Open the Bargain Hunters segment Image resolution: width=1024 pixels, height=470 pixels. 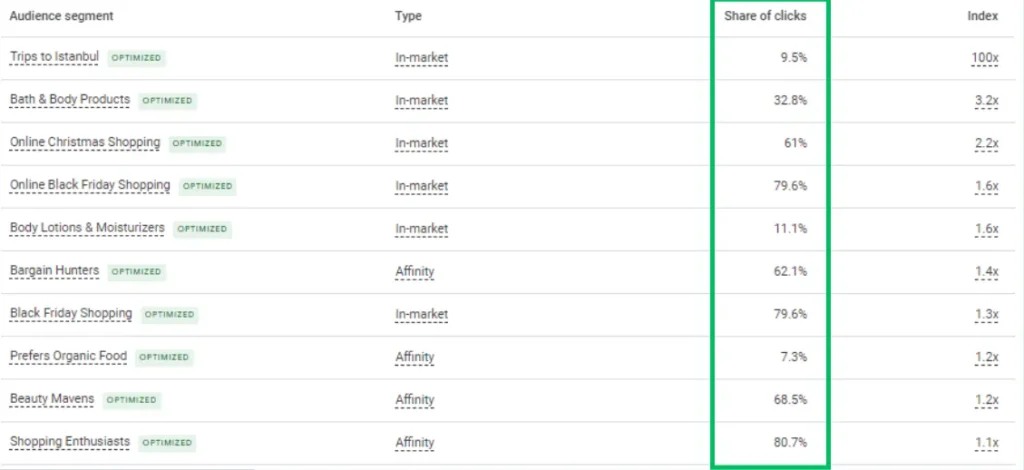tap(54, 271)
